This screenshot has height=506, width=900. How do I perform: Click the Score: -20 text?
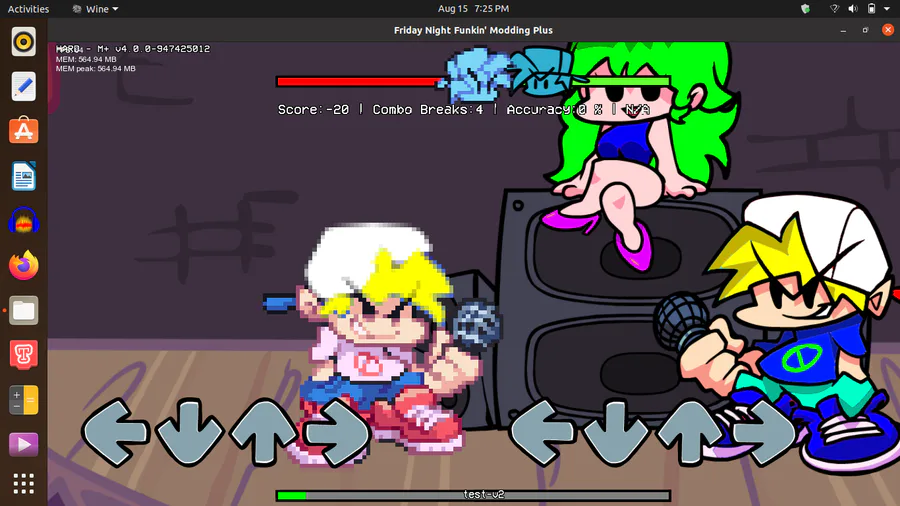tap(313, 110)
